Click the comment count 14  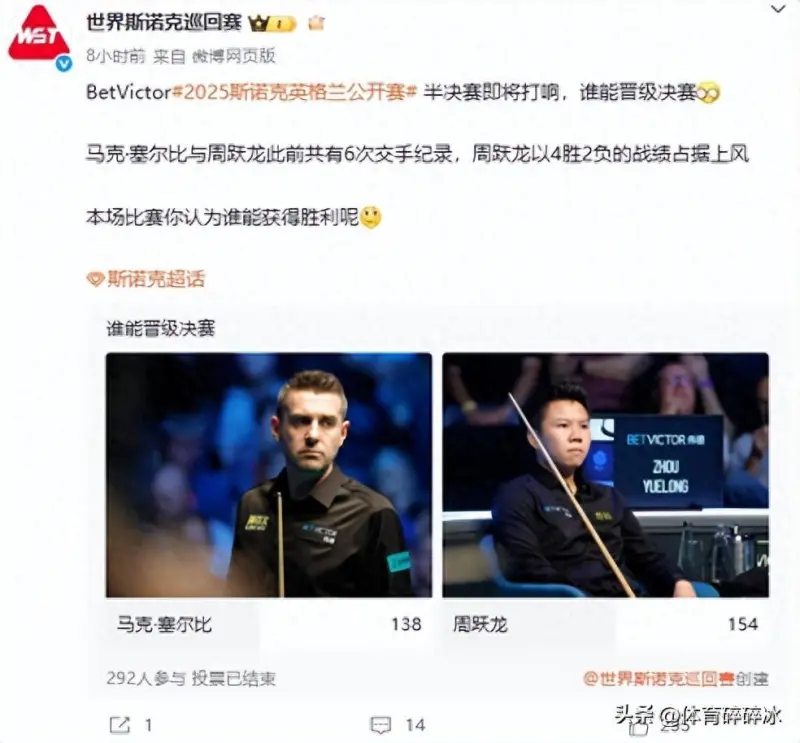[415, 725]
